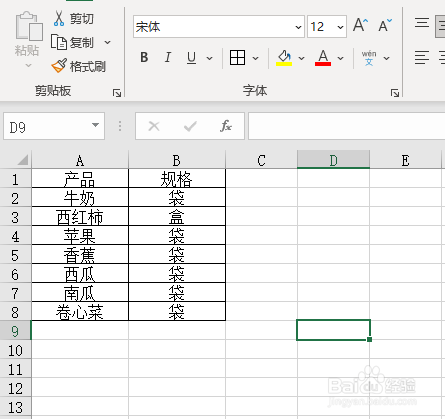
Task: Click the Insert Function fx icon
Action: click(226, 126)
